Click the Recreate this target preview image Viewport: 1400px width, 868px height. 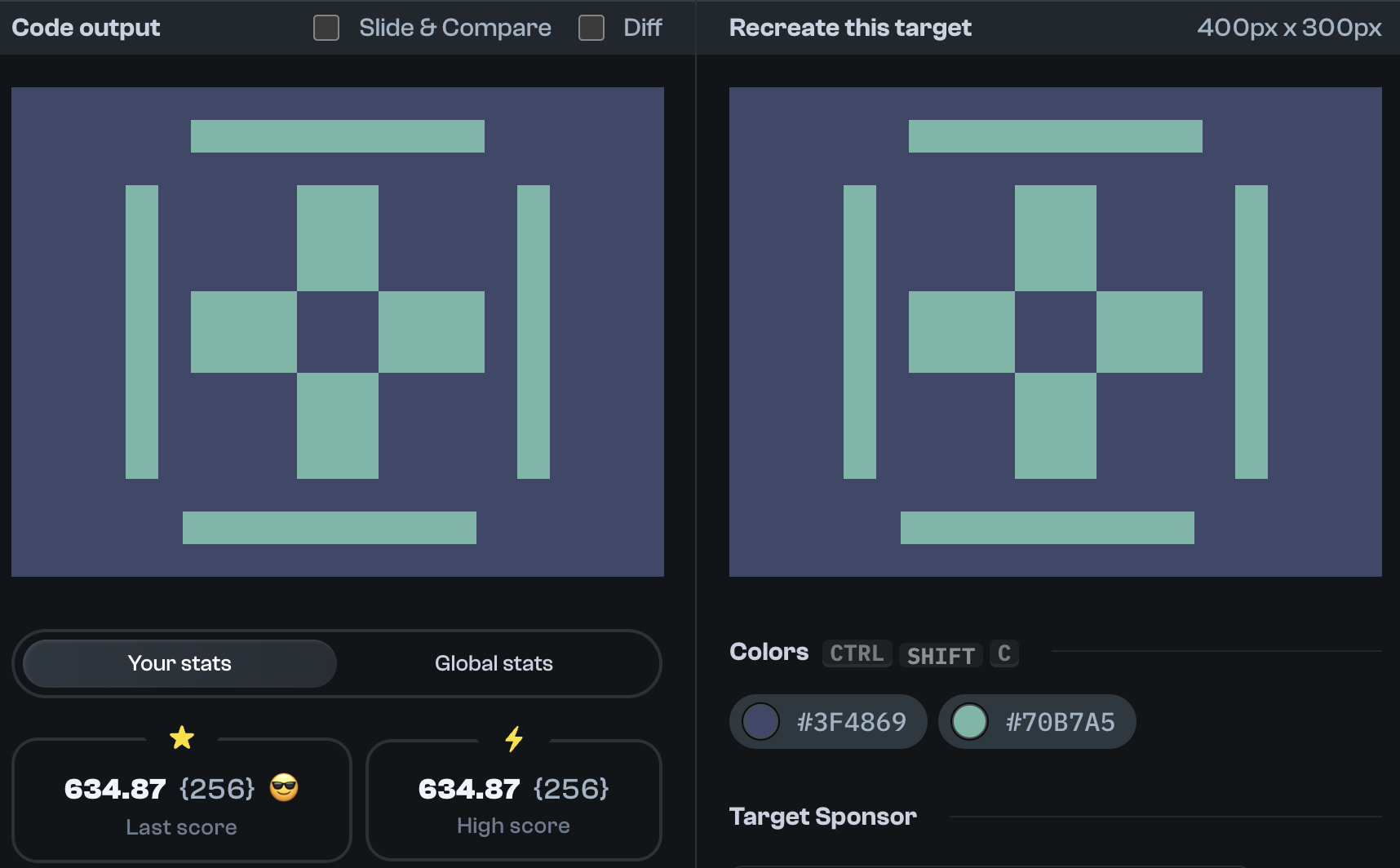[x=1056, y=332]
